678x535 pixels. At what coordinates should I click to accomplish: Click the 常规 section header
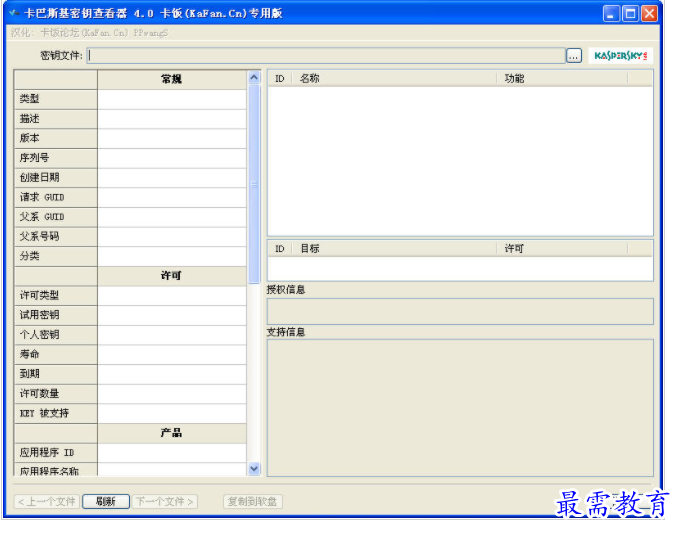pyautogui.click(x=172, y=79)
